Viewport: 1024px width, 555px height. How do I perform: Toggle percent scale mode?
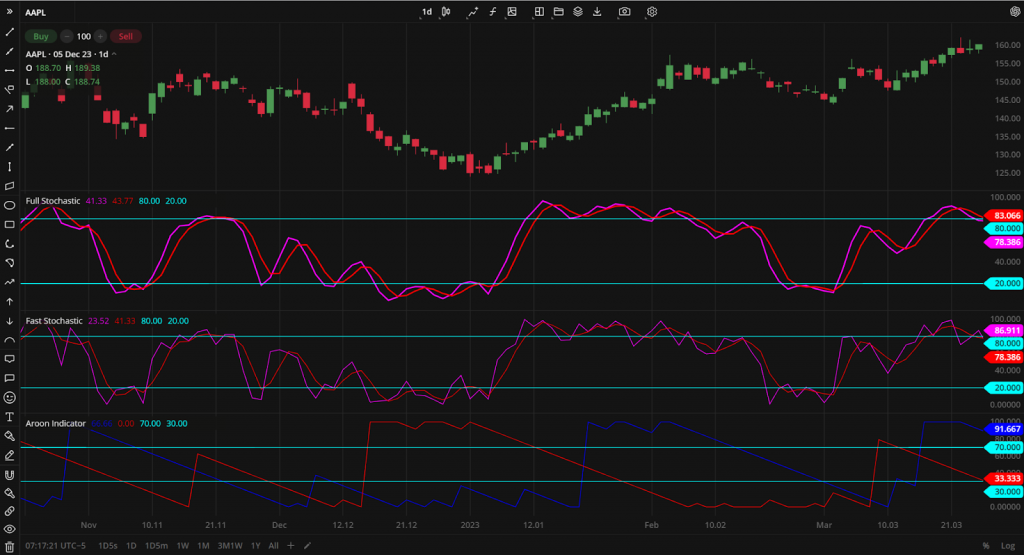[x=985, y=546]
